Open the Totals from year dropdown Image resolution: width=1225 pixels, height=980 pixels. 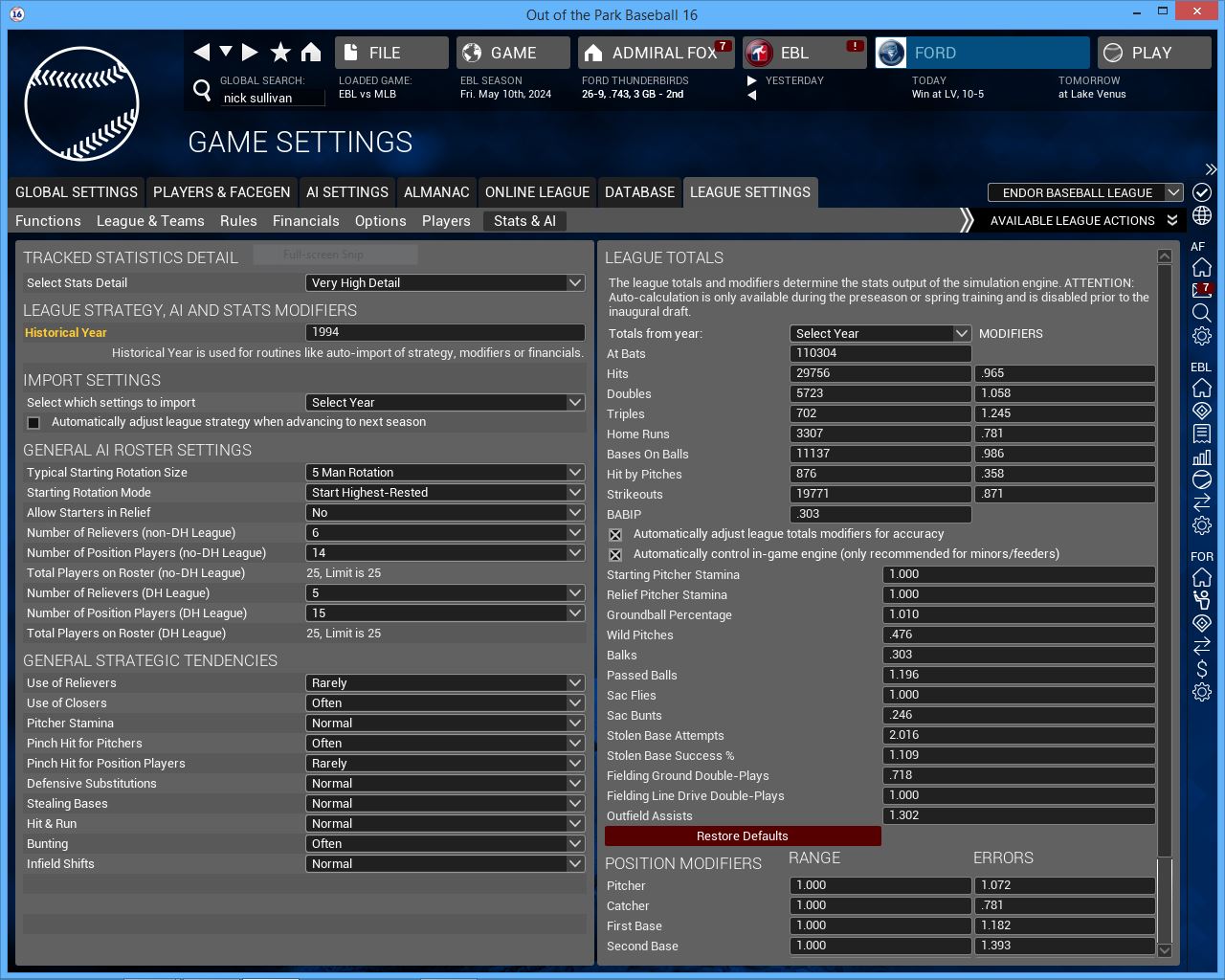tap(880, 334)
